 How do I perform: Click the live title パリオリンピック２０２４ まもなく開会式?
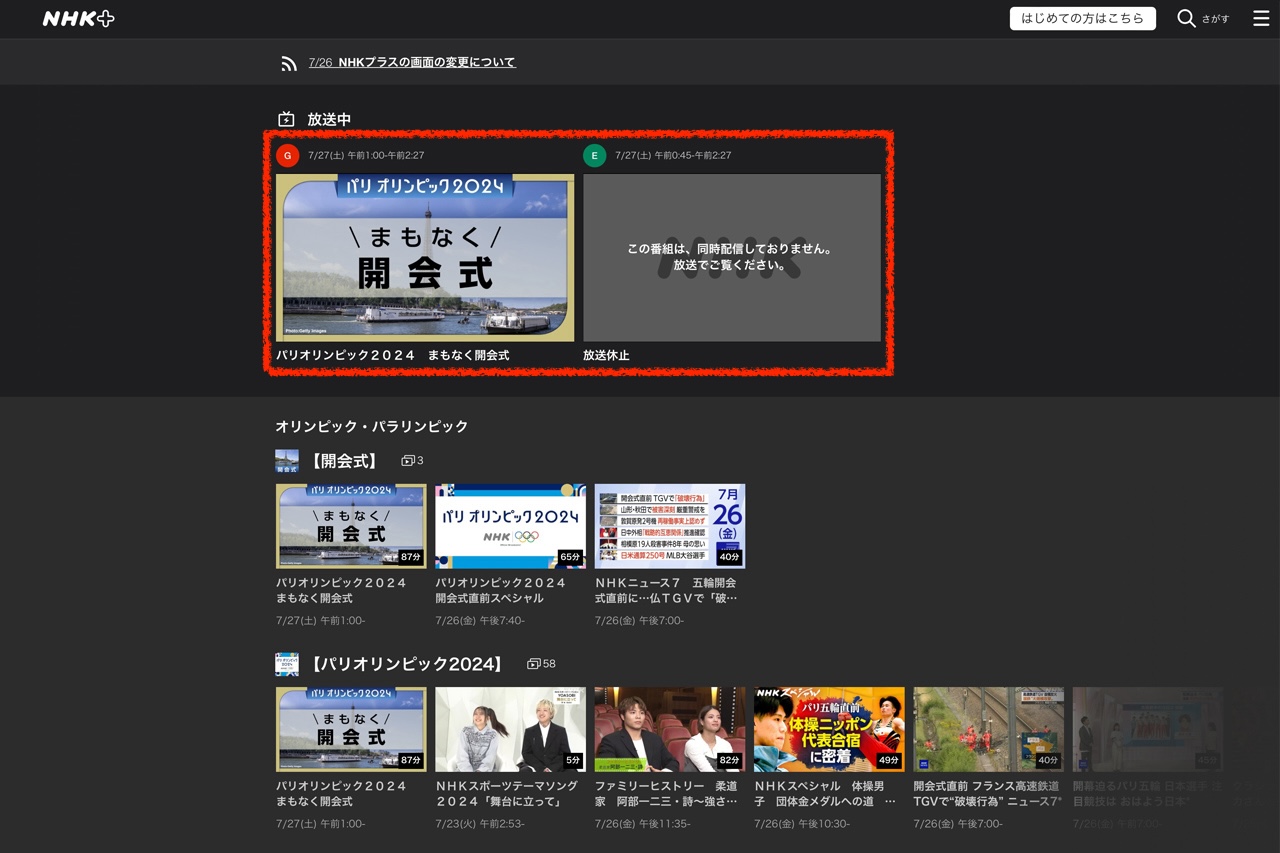click(393, 355)
